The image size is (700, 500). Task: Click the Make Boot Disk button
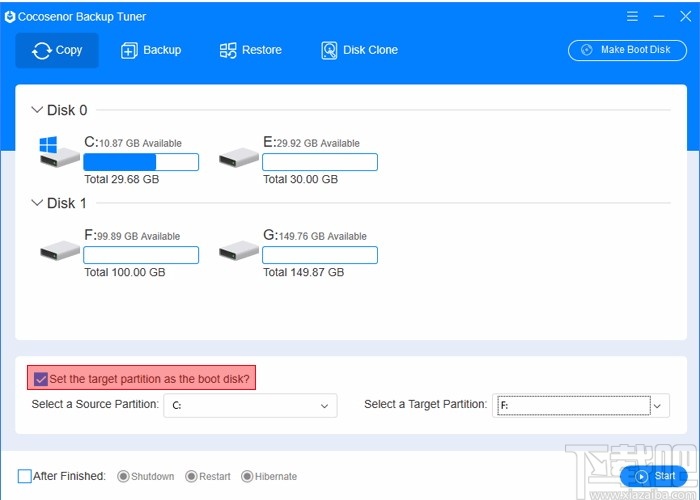coord(627,50)
